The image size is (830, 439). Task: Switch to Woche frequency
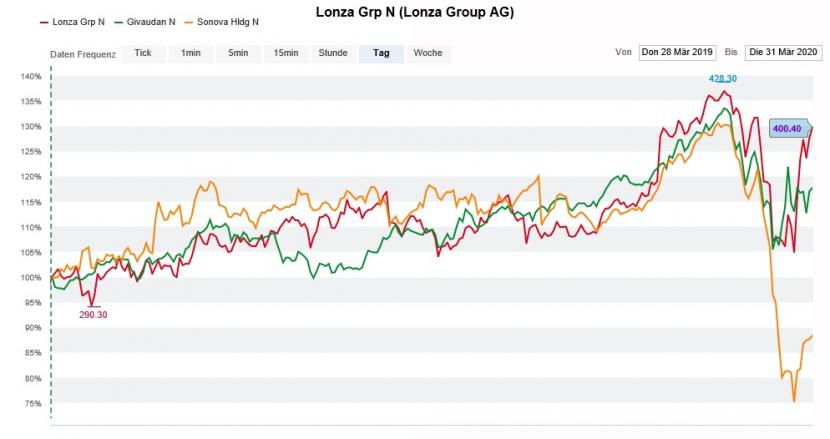tap(428, 53)
